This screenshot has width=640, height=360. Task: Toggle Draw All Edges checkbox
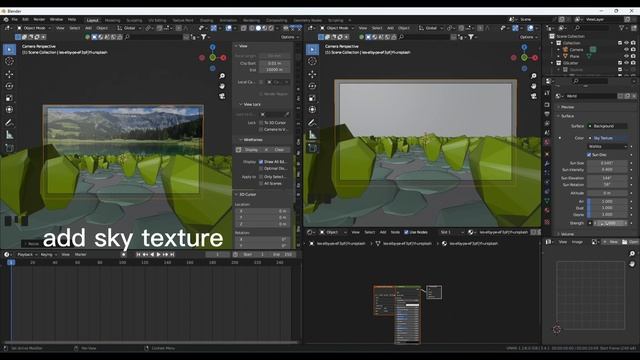point(261,162)
